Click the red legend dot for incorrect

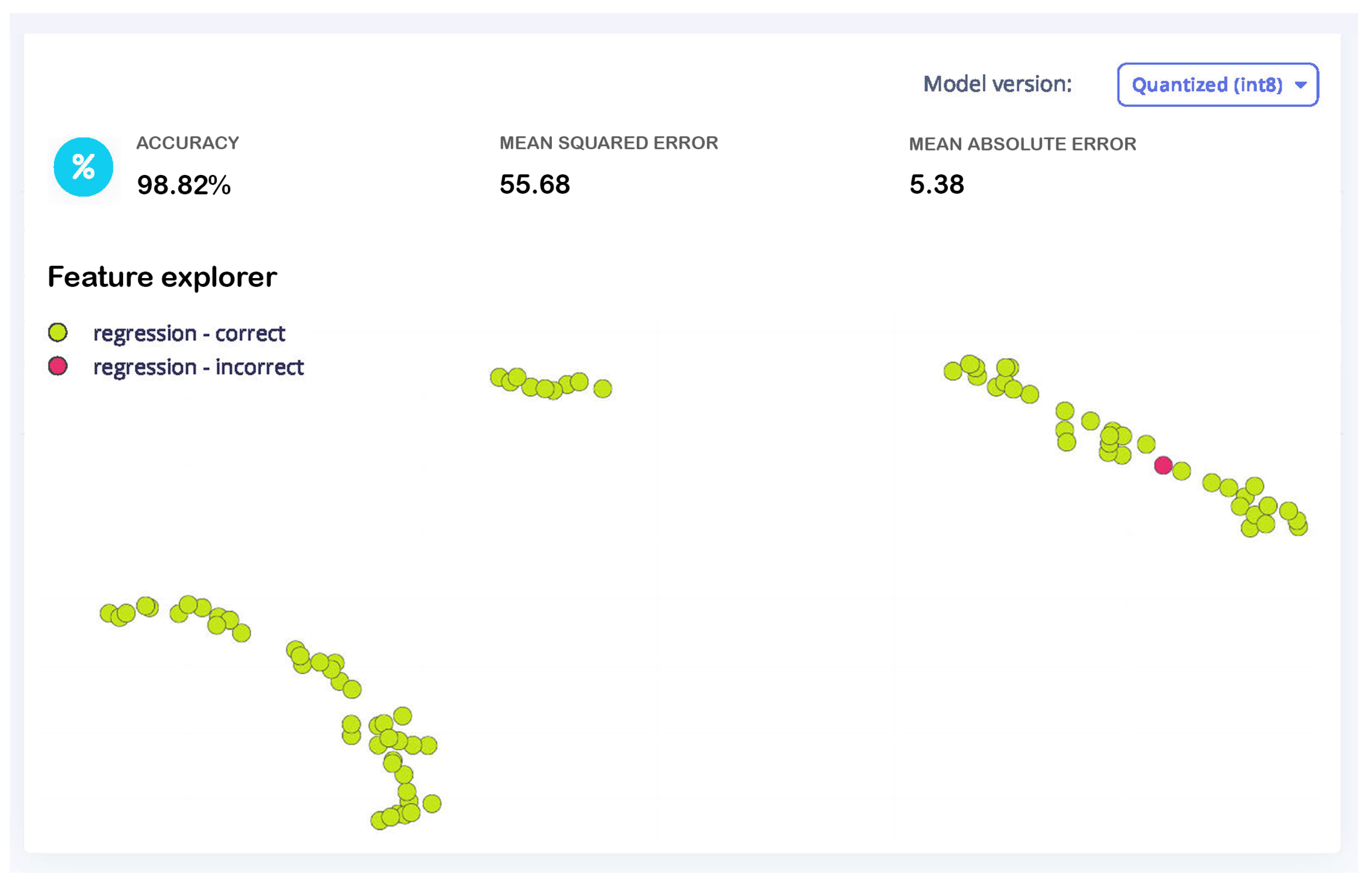point(57,366)
